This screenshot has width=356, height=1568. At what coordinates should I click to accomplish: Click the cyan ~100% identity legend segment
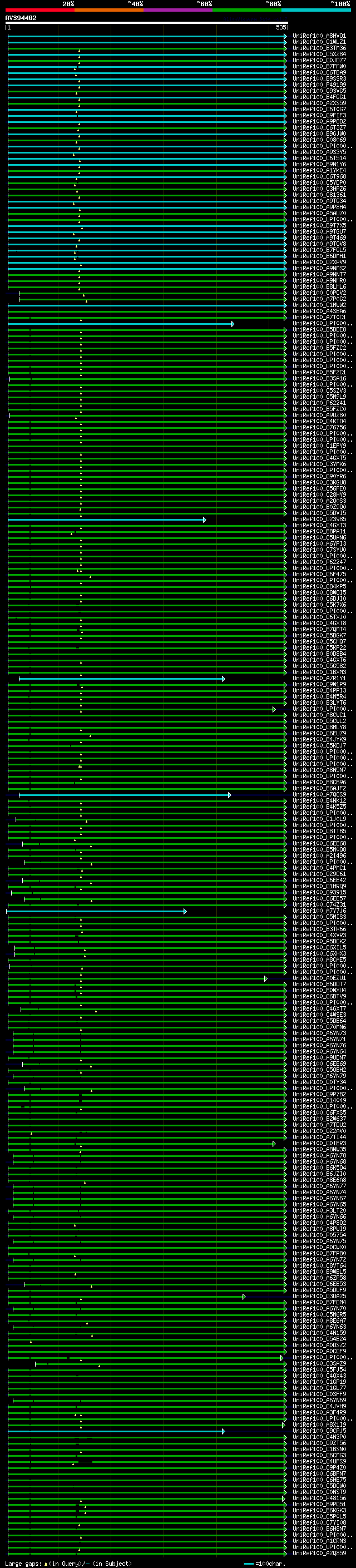coord(317,10)
